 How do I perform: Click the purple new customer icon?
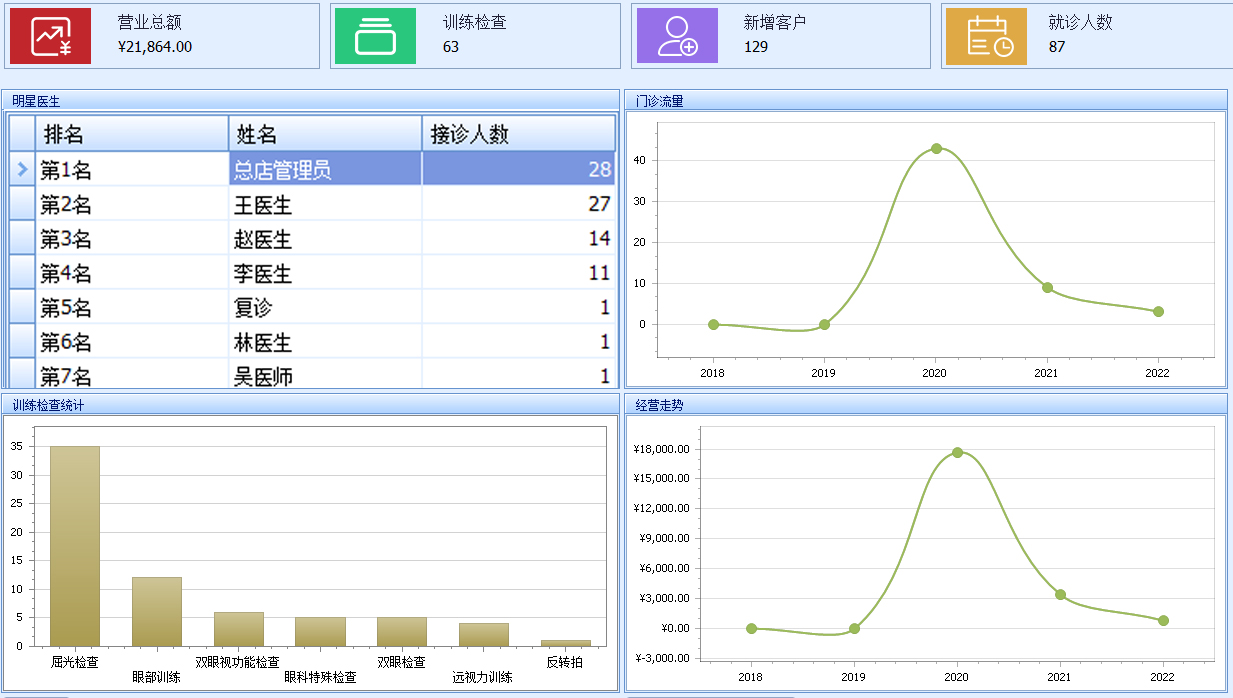click(677, 36)
